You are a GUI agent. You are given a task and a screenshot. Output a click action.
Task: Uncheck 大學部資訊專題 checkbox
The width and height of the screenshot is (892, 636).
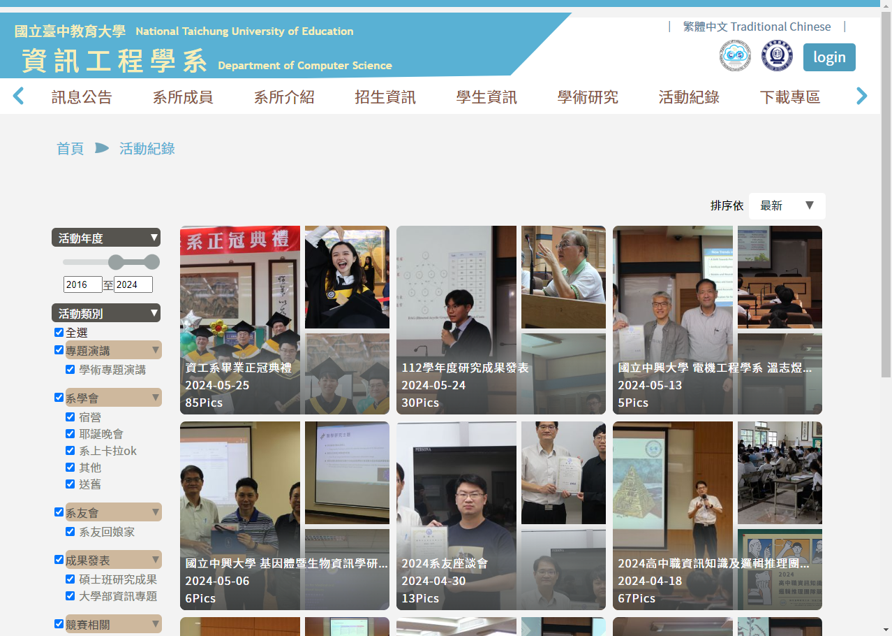(x=70, y=596)
